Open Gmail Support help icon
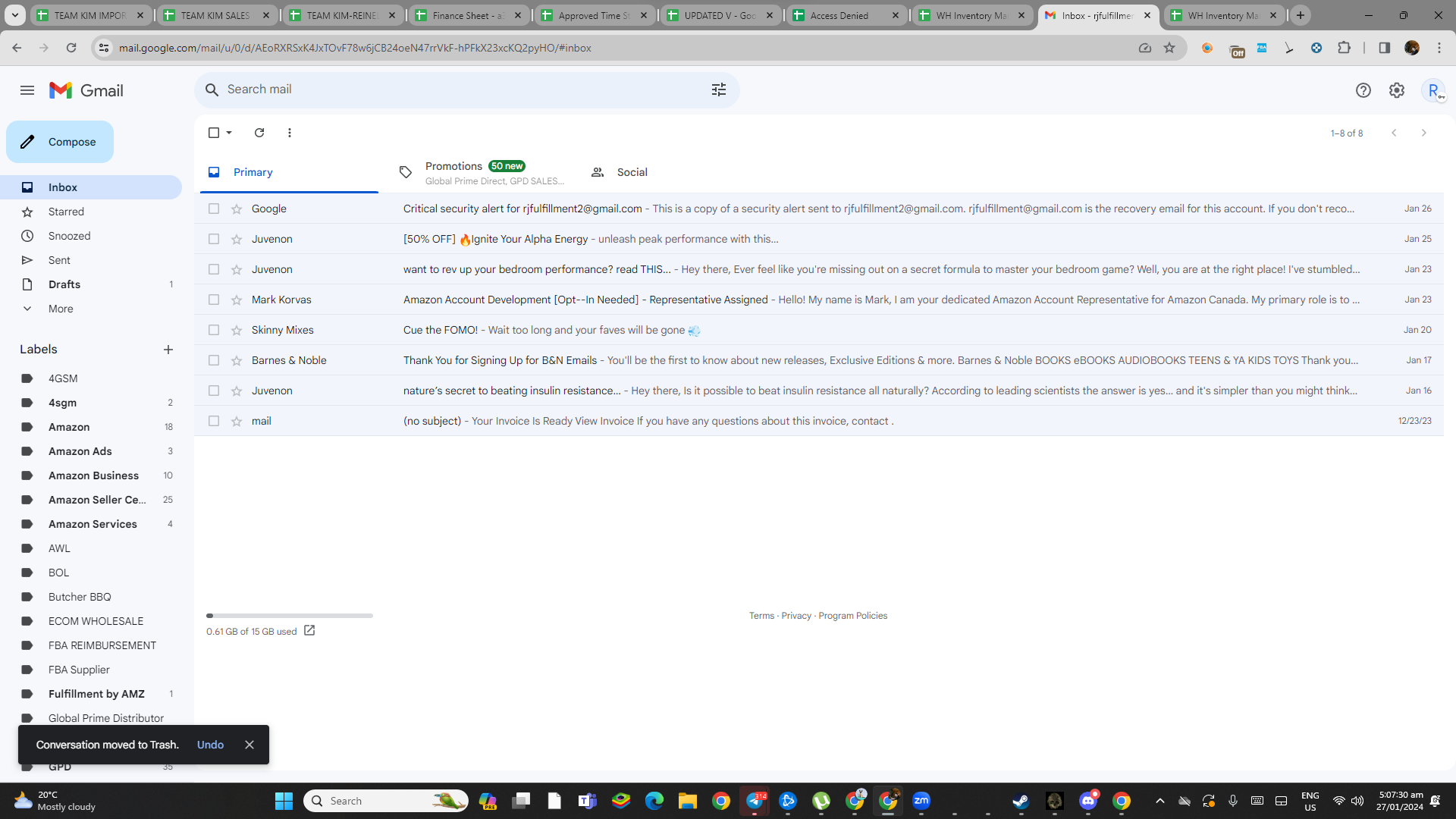 (x=1363, y=90)
